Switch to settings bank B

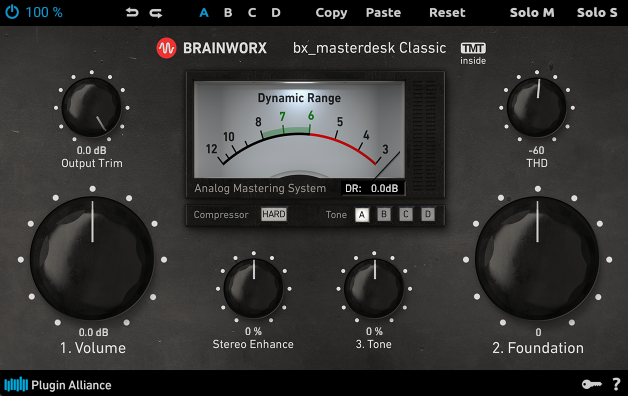pos(228,13)
